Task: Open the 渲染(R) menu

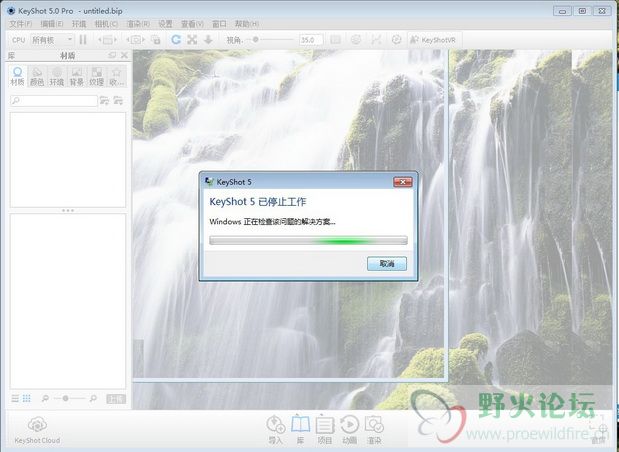Action: coord(138,24)
